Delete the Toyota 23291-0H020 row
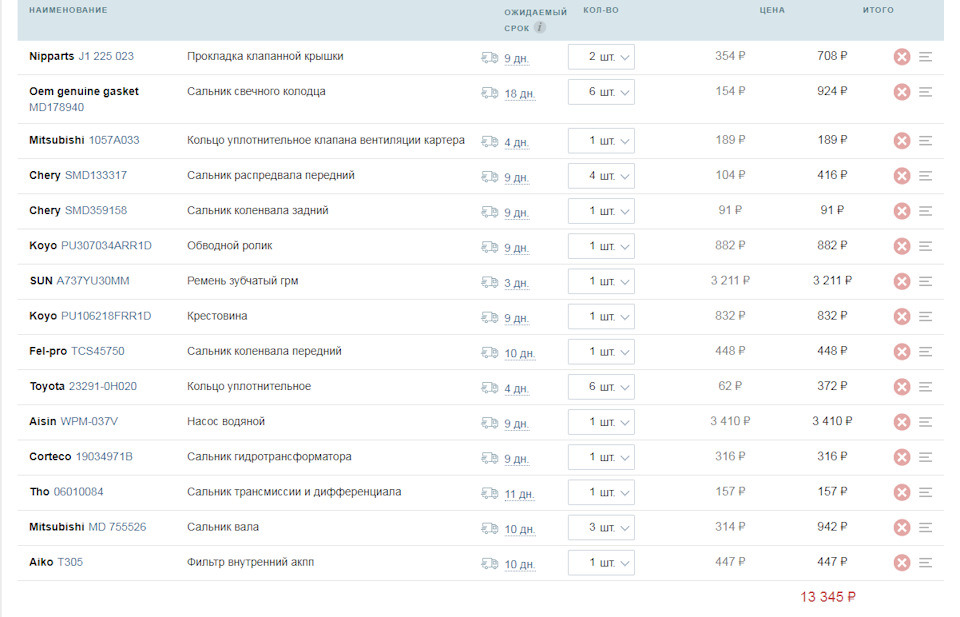960x617 pixels. click(x=901, y=387)
